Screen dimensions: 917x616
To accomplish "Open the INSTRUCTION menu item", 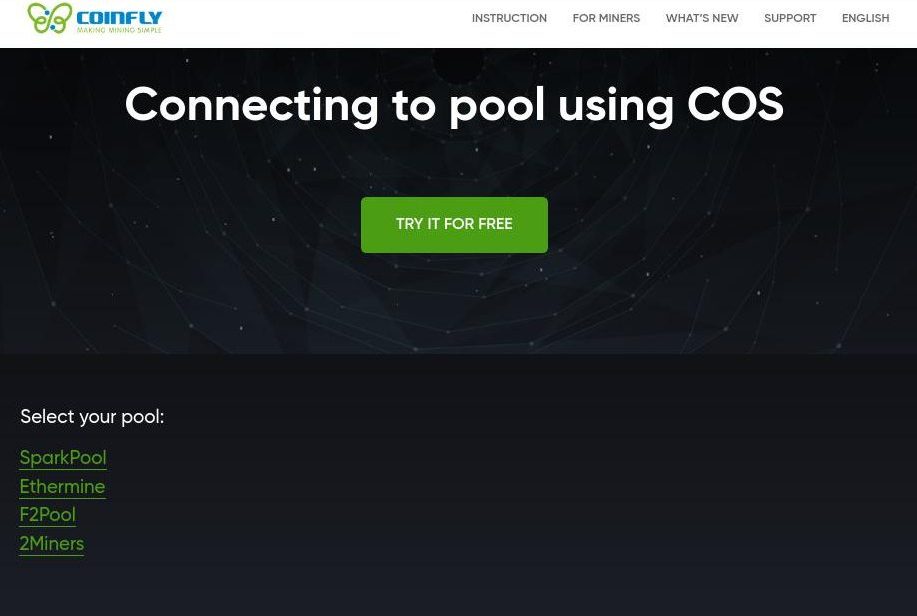I will point(509,18).
